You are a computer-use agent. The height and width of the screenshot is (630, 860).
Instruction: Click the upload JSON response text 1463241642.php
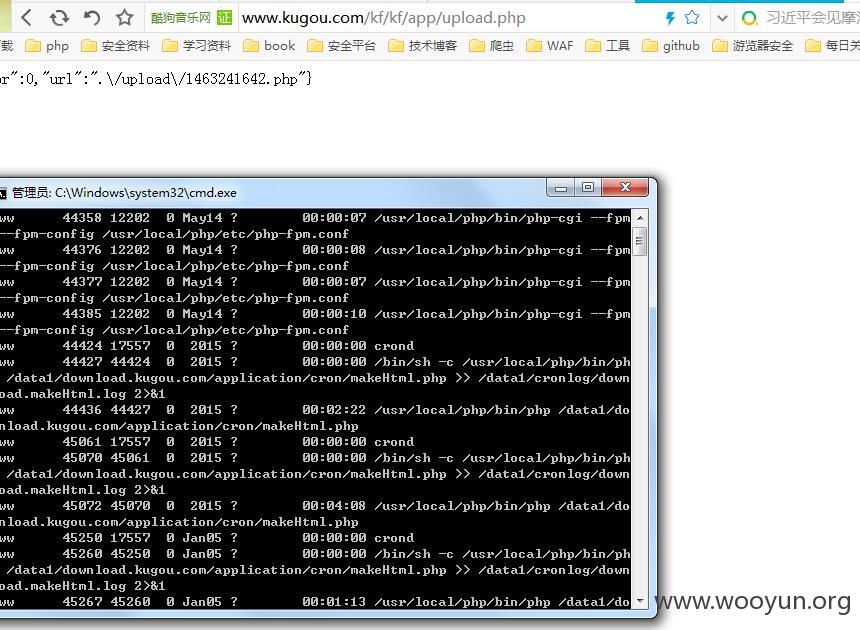click(242, 79)
